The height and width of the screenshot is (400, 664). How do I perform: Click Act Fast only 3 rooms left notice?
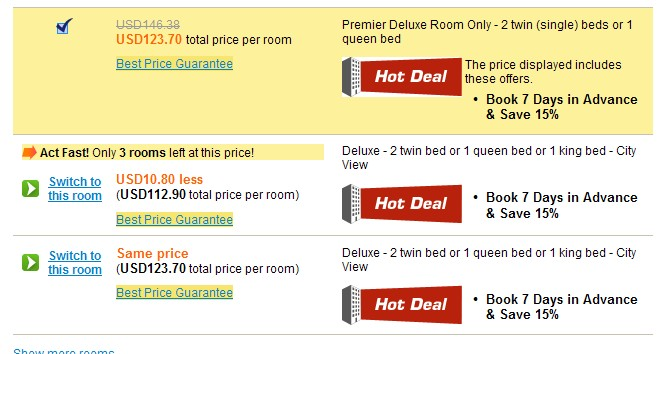pyautogui.click(x=173, y=152)
